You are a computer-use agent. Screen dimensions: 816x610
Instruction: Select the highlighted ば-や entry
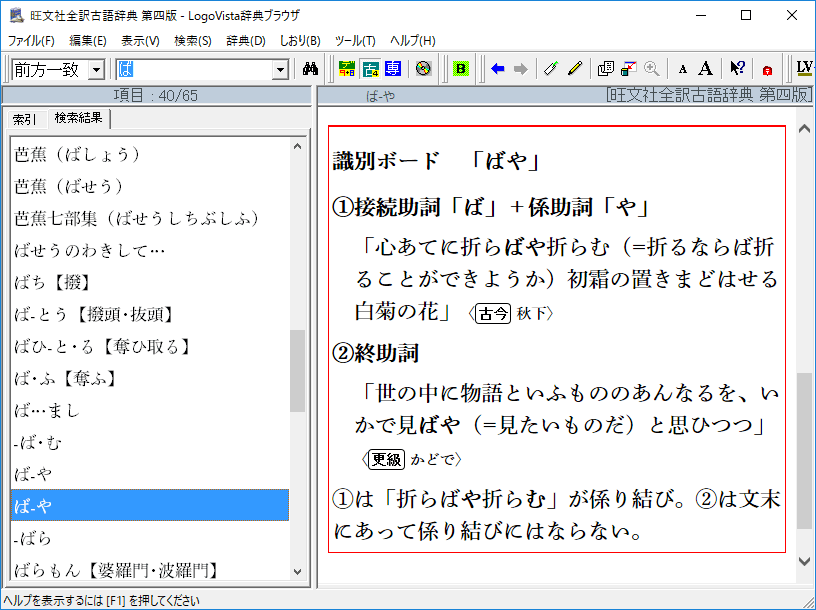(150, 505)
